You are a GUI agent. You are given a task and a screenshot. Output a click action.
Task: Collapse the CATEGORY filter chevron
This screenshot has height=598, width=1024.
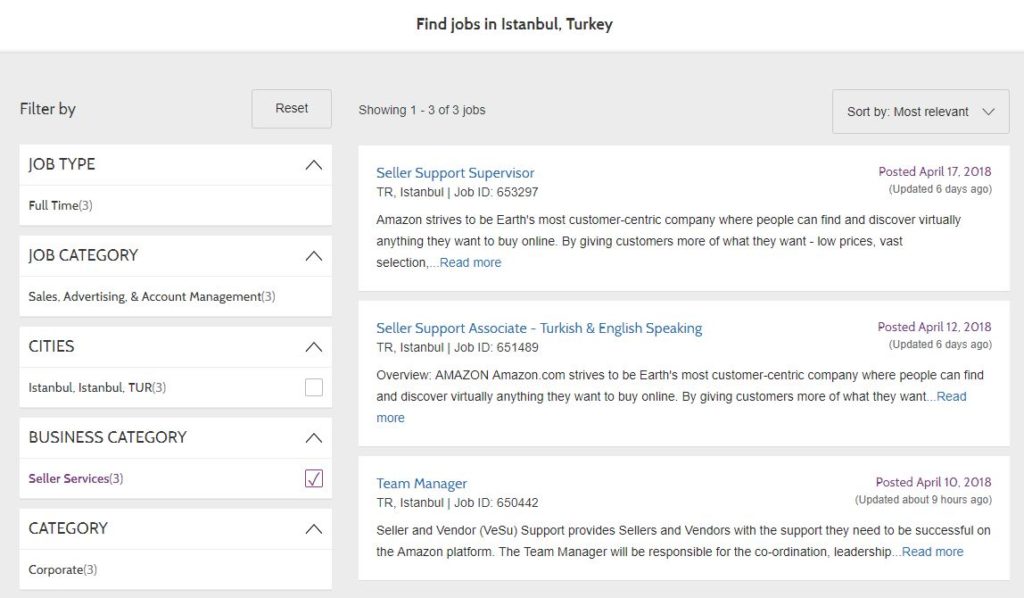coord(313,529)
